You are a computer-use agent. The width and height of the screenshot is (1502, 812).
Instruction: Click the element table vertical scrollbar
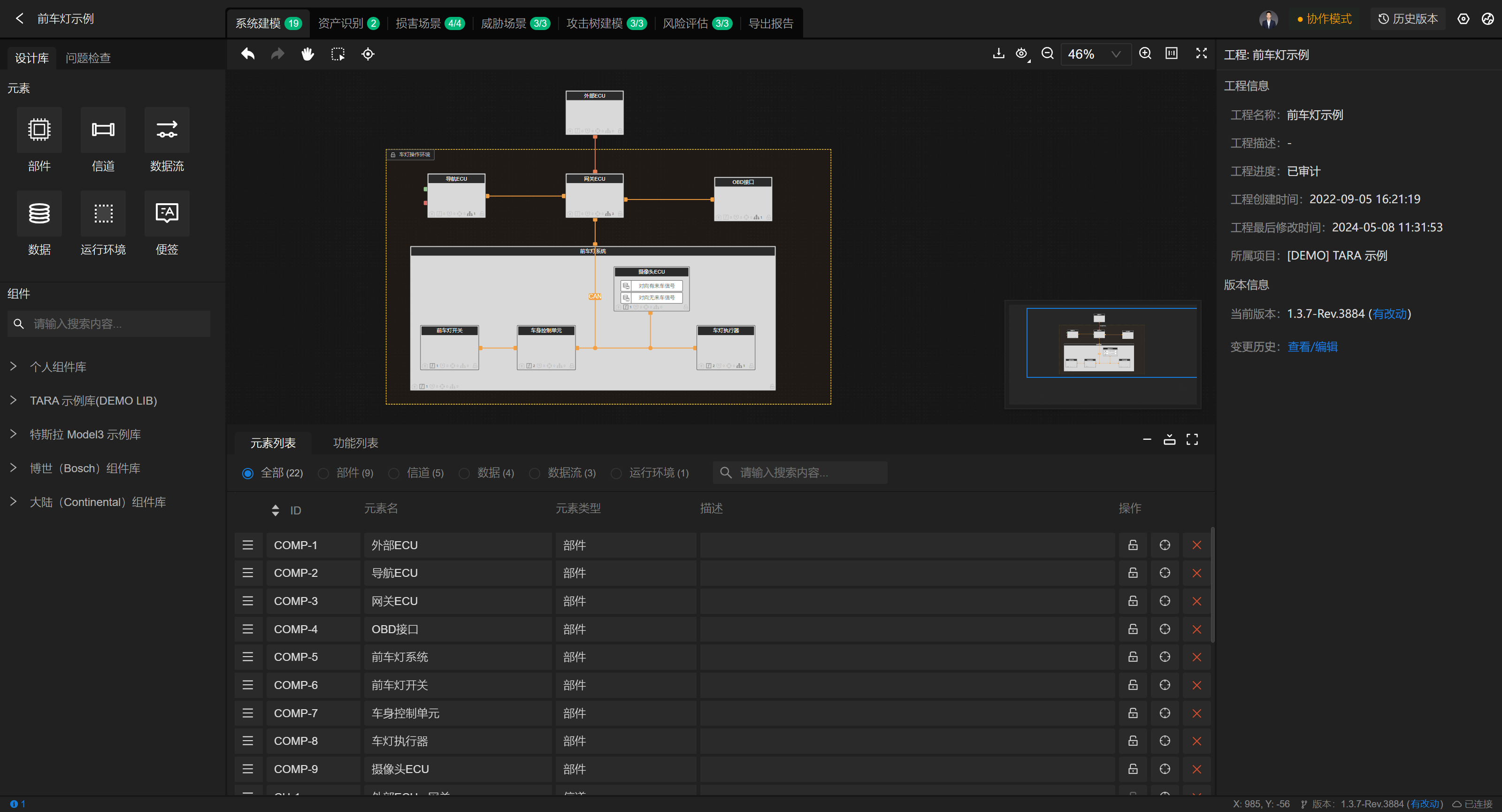click(x=1213, y=585)
